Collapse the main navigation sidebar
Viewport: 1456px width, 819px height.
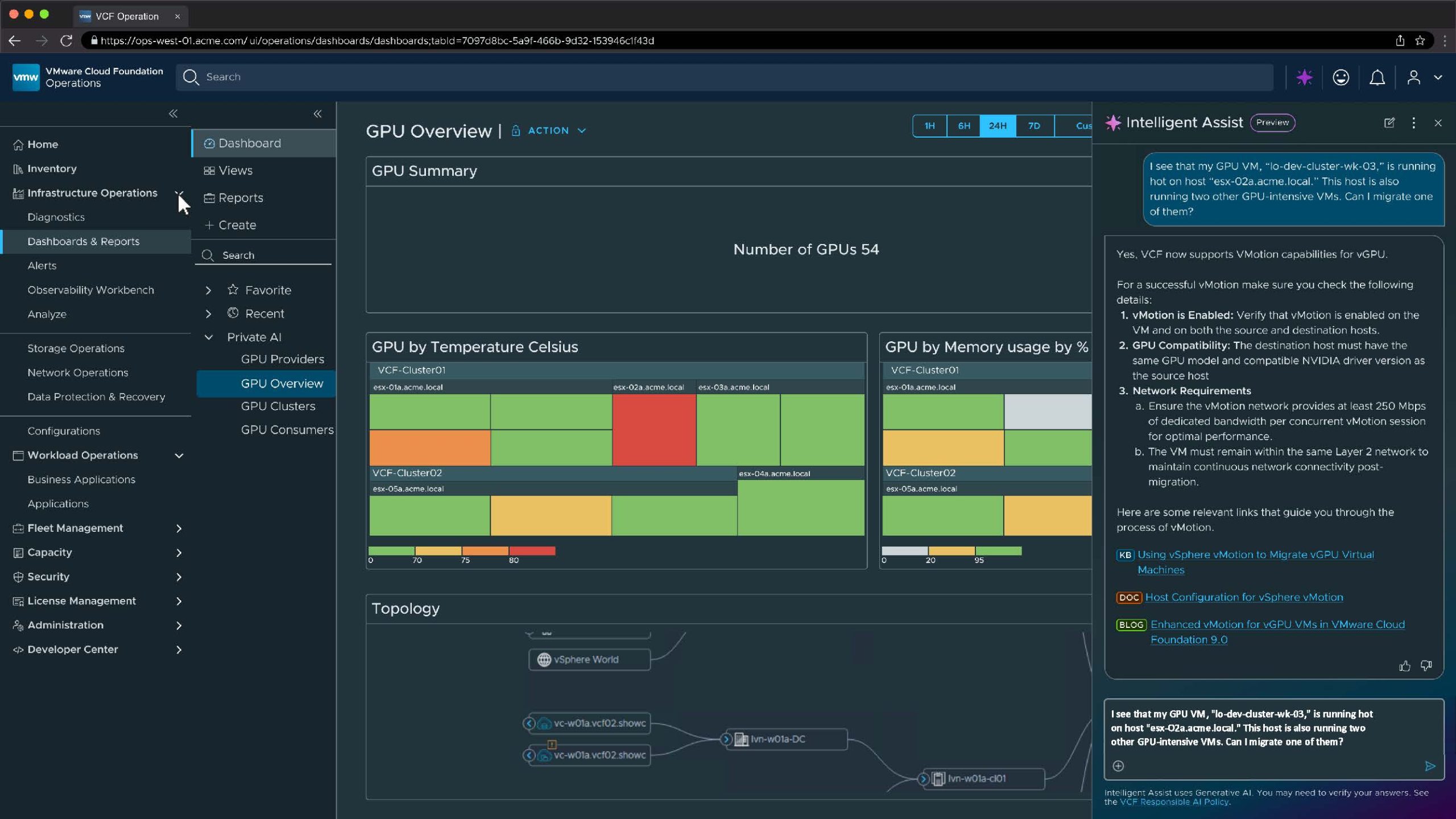[x=173, y=114]
